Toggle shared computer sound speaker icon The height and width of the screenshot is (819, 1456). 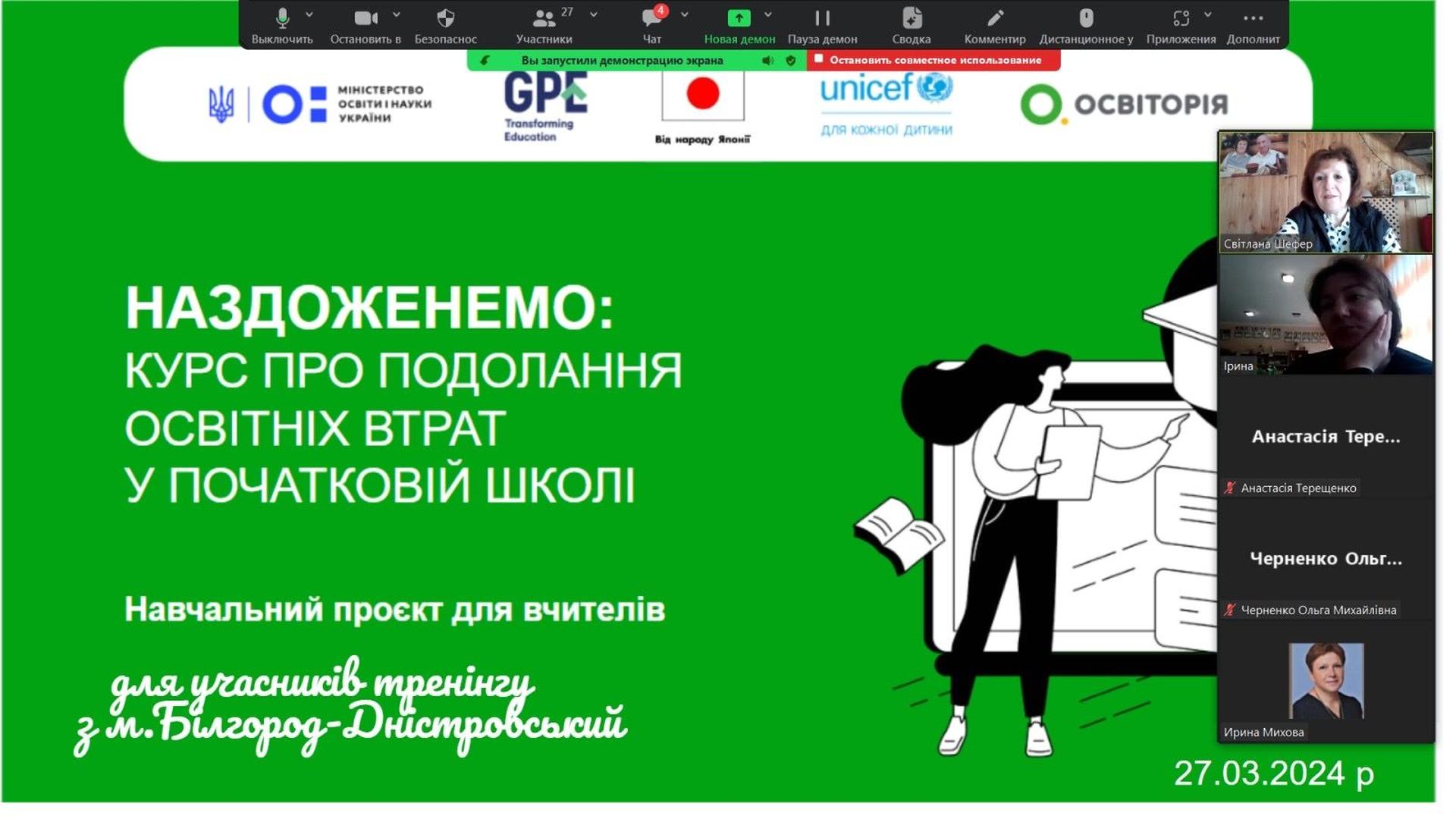(767, 61)
